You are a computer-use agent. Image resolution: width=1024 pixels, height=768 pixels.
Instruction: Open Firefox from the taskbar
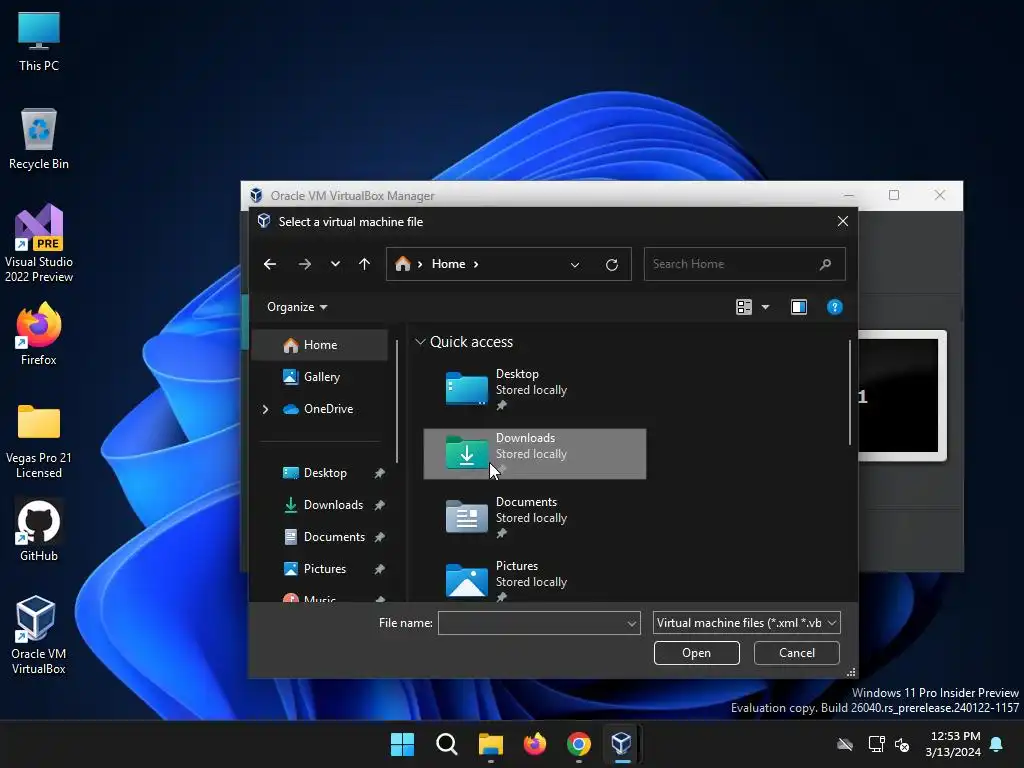[x=535, y=744]
